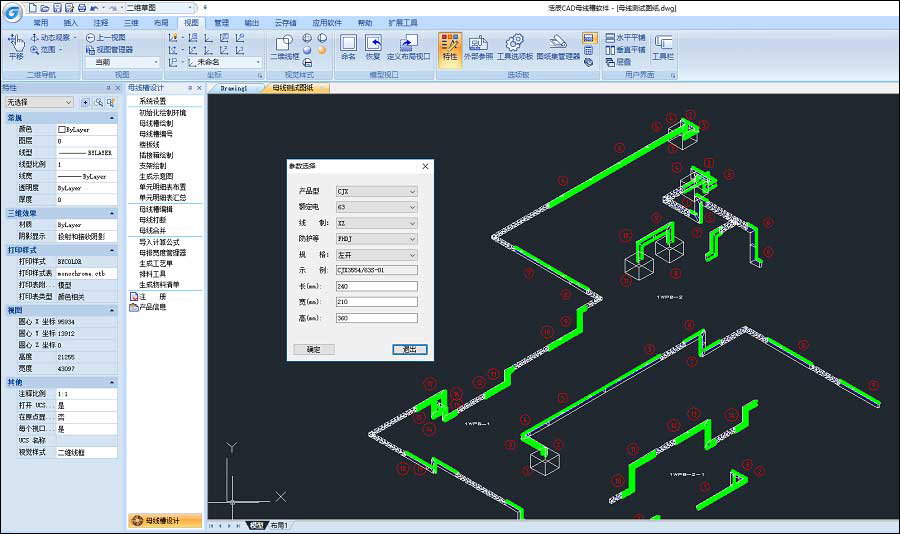Click the 长(mm) input field
Viewport: 900px width, 534px height.
pos(376,286)
